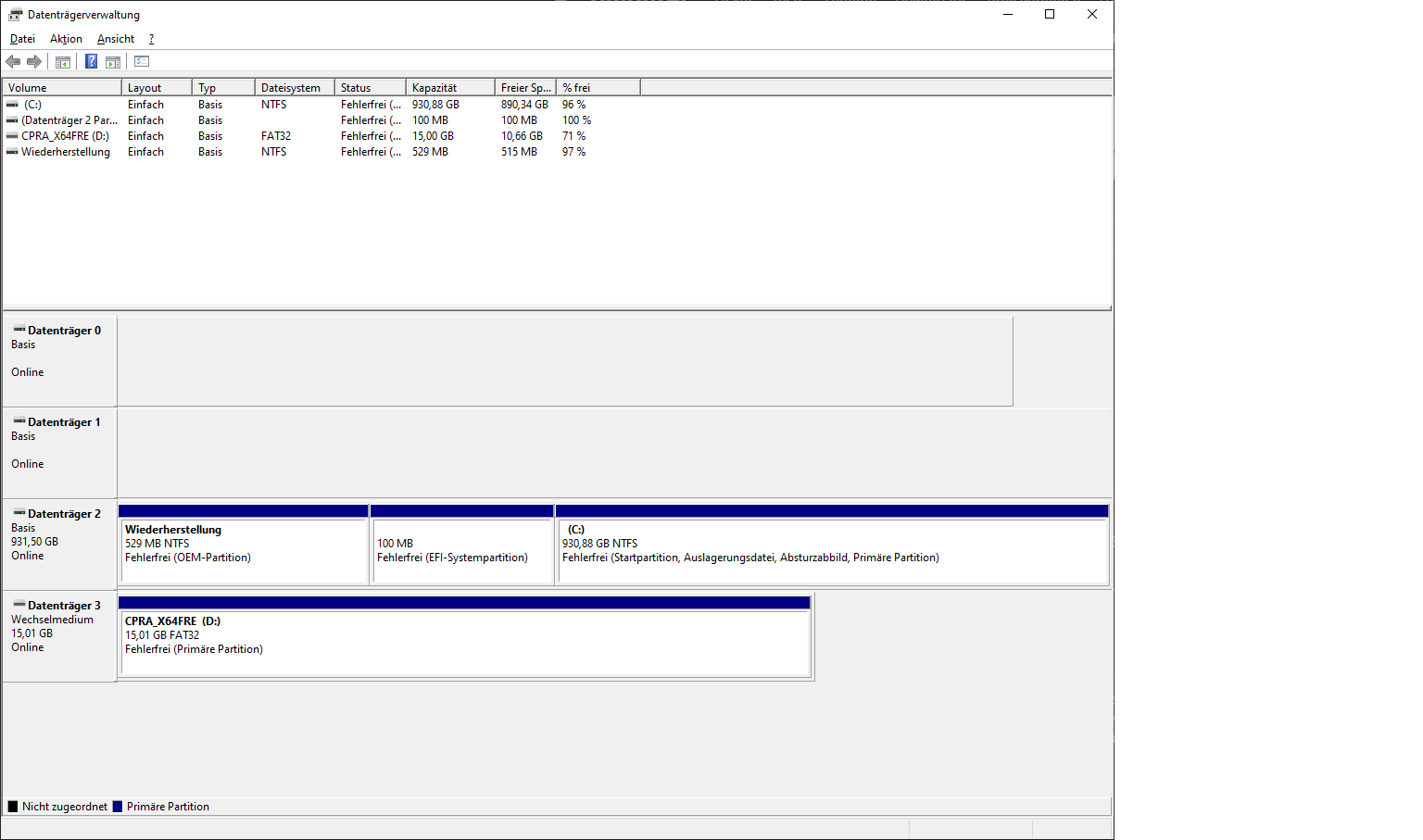Click the 930,88 GB capacity cell

coord(435,105)
